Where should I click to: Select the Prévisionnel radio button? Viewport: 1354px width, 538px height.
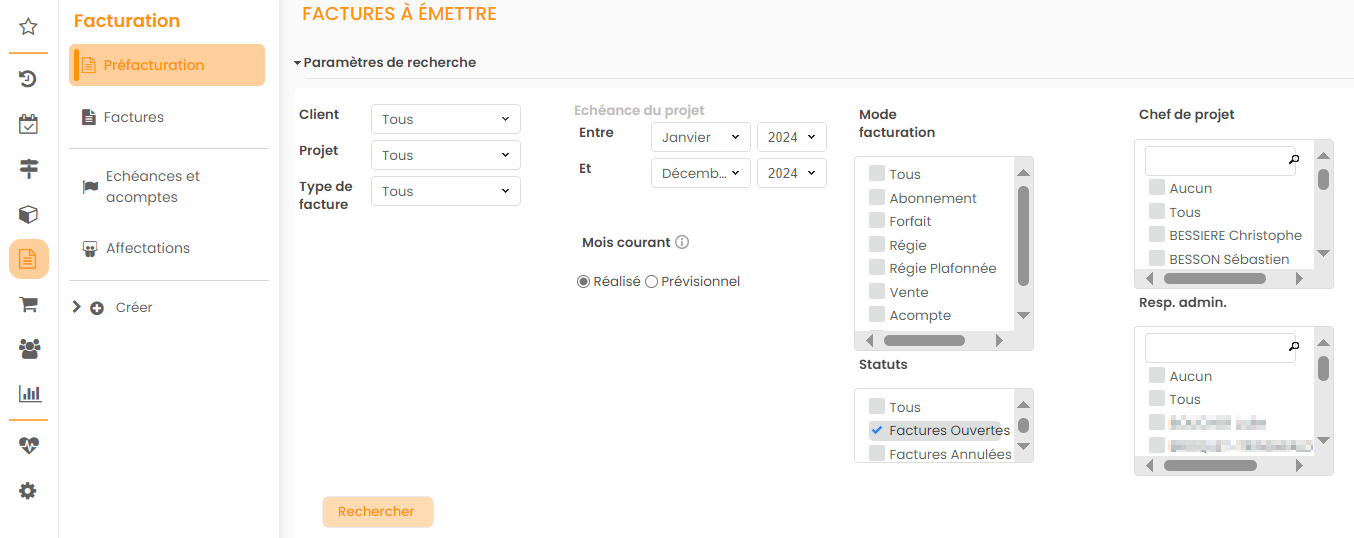click(652, 282)
